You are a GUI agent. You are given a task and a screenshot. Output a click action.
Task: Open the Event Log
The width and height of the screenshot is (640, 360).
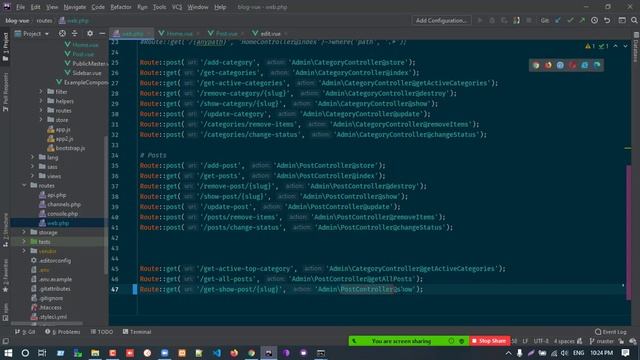click(611, 332)
